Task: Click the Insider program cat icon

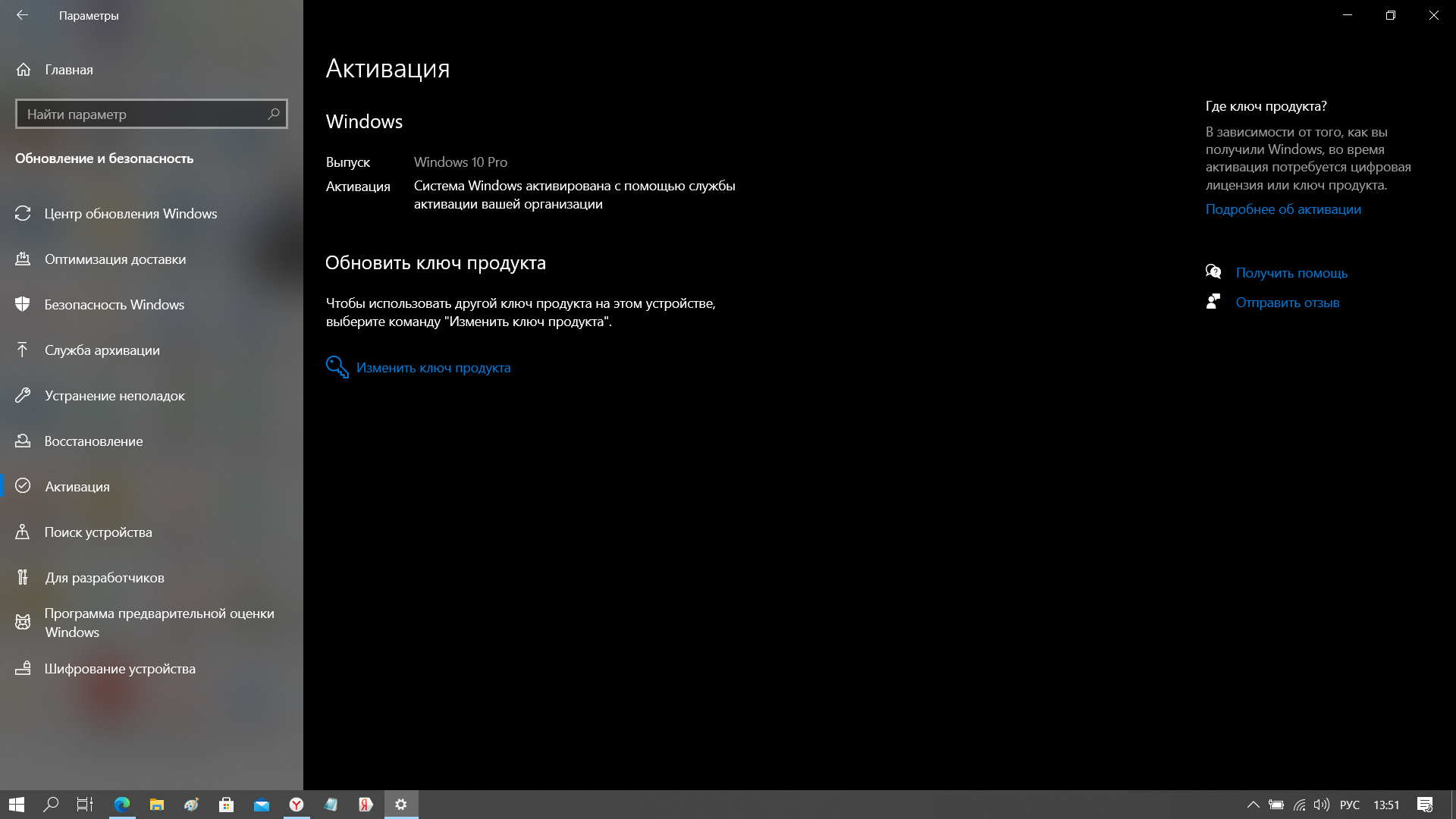Action: 23,623
